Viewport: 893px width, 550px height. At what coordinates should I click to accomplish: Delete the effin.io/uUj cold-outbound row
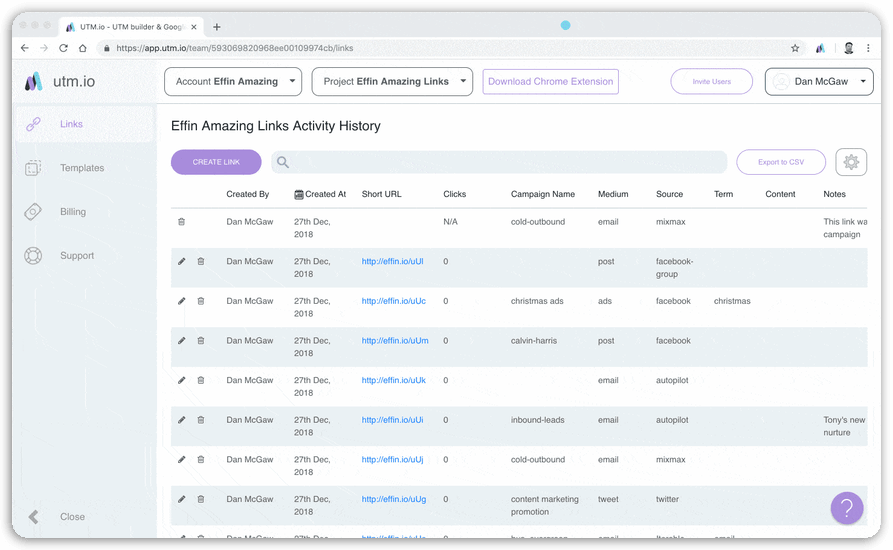(x=200, y=459)
